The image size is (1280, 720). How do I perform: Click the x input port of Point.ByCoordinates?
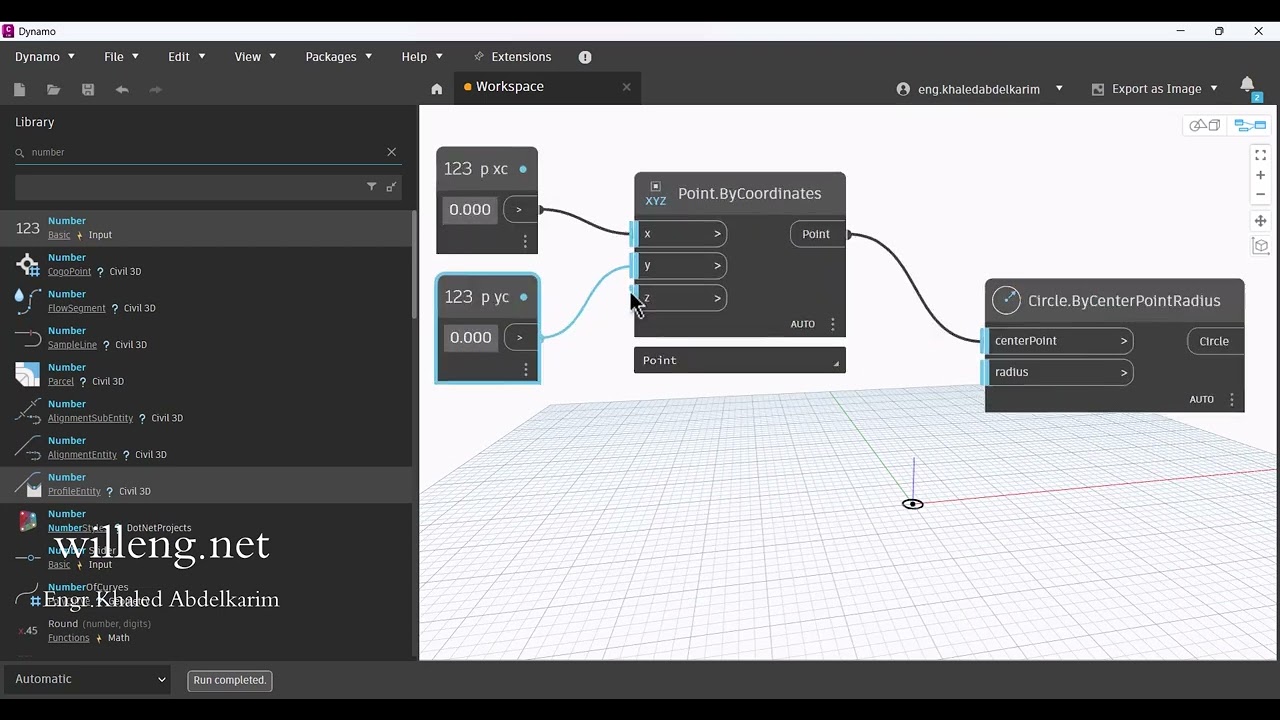[x=680, y=234]
